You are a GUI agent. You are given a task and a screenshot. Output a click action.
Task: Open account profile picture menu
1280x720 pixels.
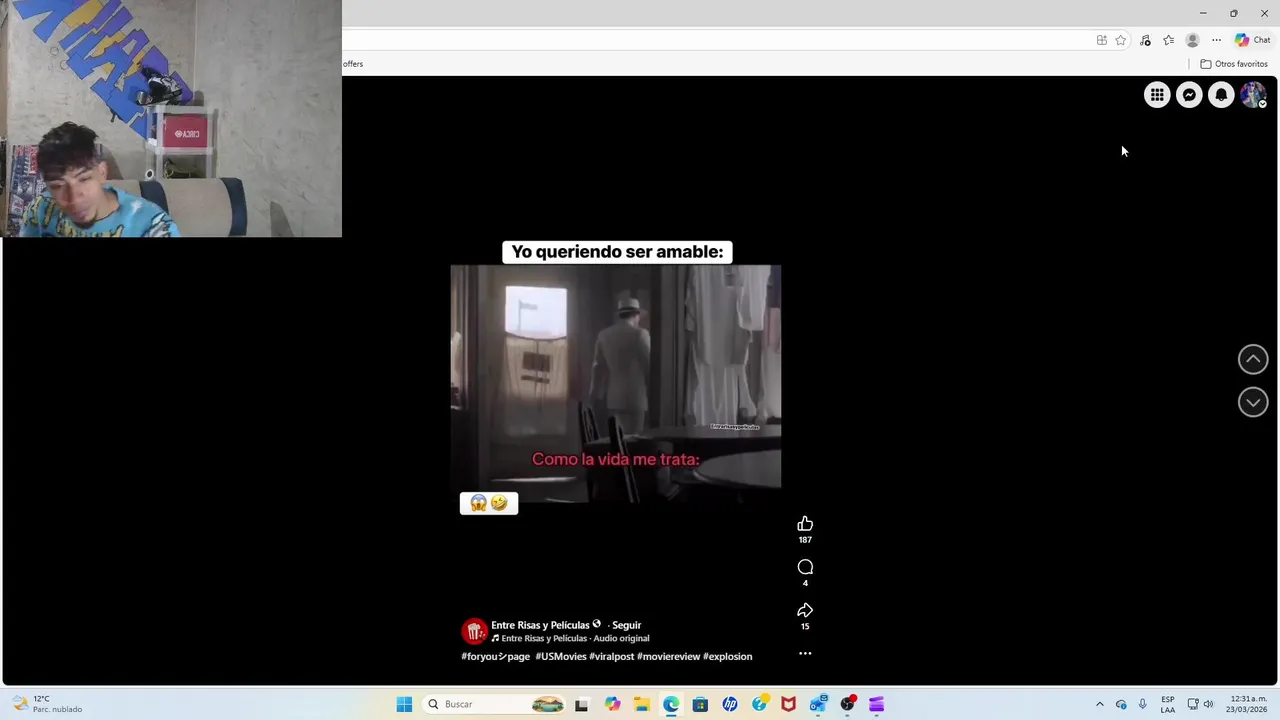click(x=1253, y=95)
